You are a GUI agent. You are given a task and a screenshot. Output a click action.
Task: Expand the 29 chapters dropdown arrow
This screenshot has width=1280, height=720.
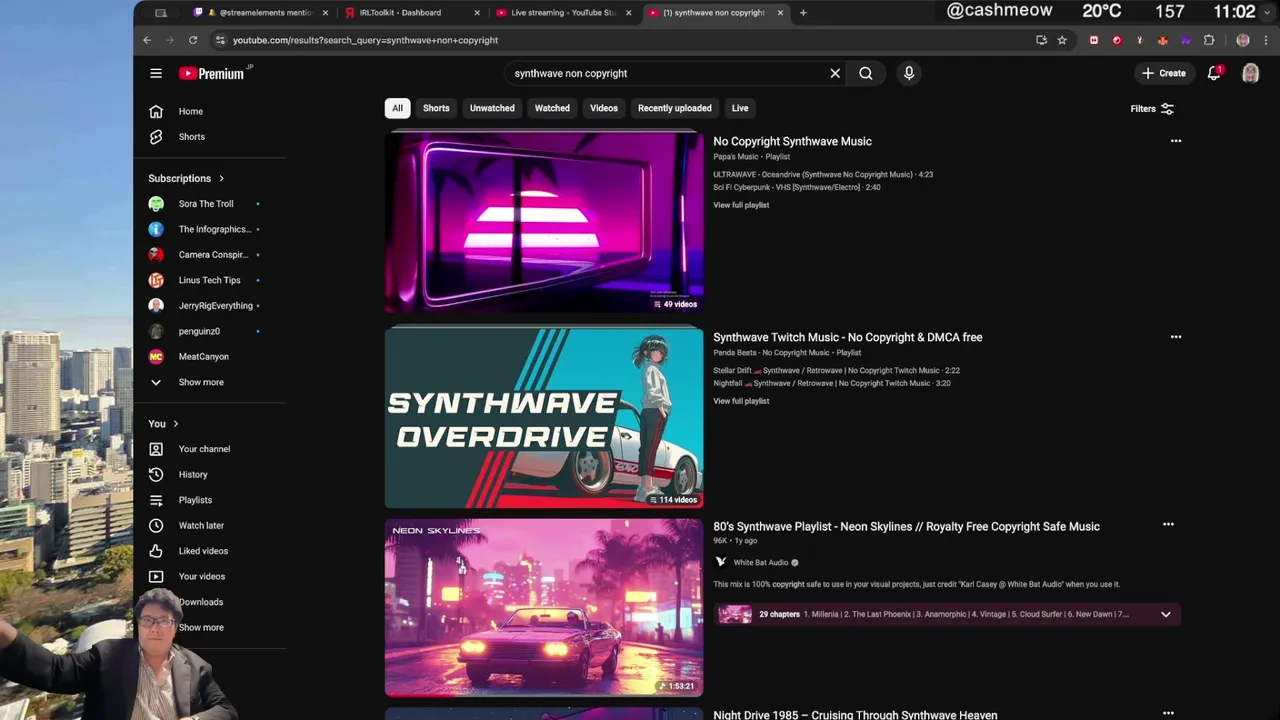[1166, 615]
